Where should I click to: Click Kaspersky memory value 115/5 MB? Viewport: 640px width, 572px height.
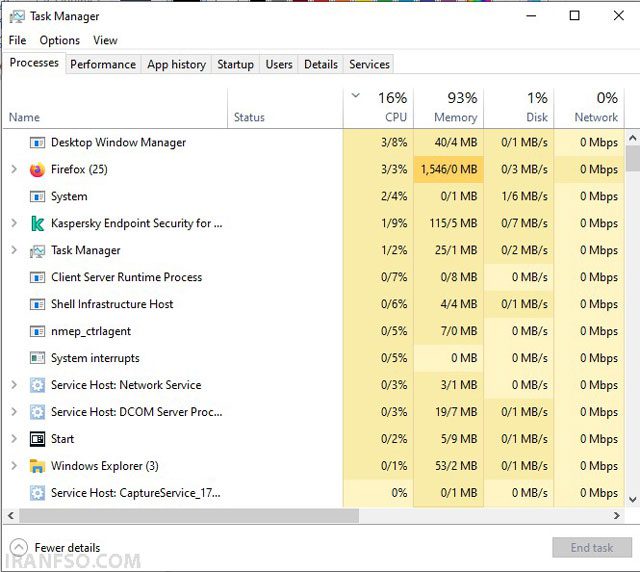coord(453,223)
